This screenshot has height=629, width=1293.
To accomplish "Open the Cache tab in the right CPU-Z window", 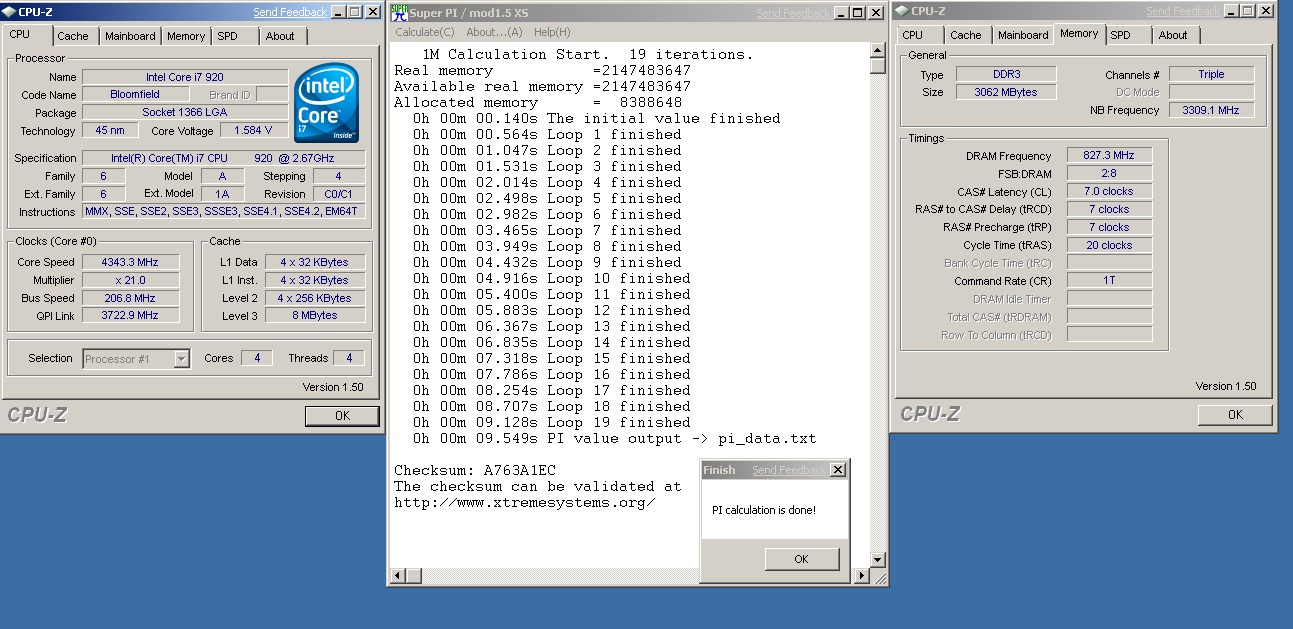I will click(x=965, y=35).
